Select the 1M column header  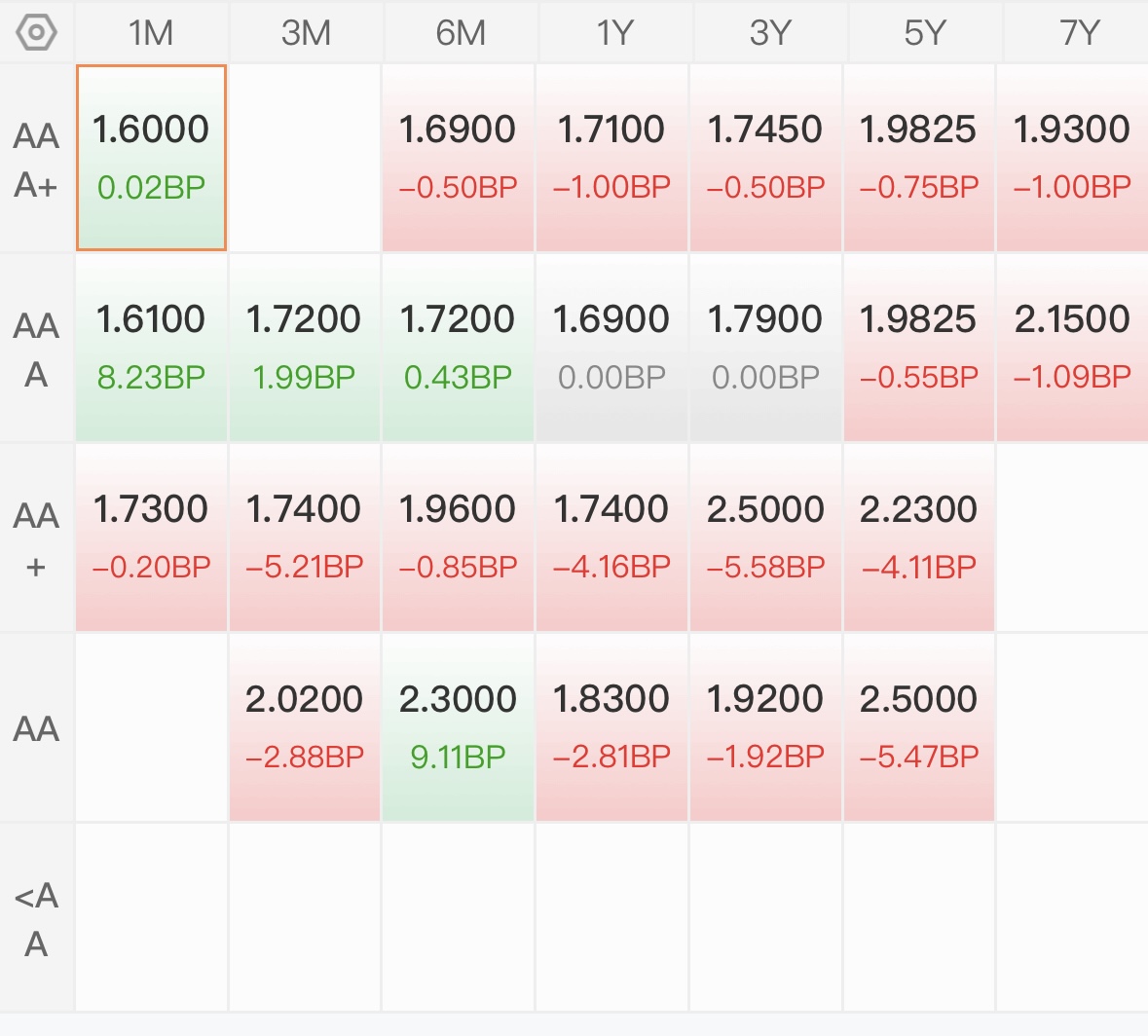pyautogui.click(x=151, y=33)
